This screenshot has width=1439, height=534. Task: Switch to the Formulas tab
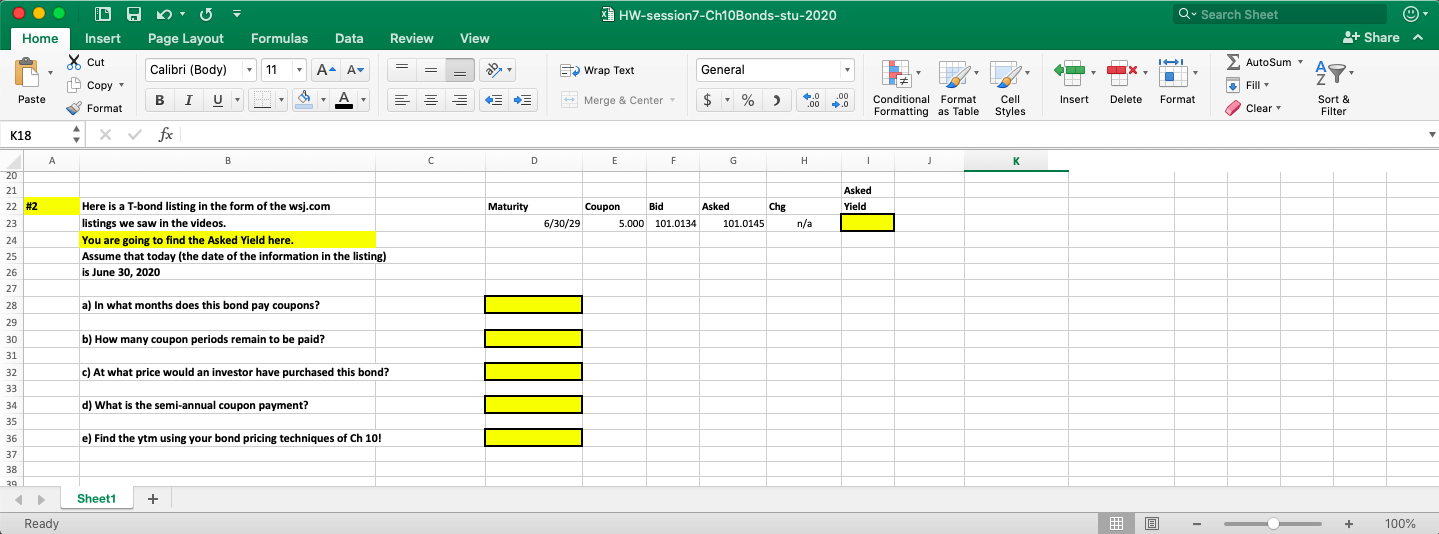click(279, 38)
